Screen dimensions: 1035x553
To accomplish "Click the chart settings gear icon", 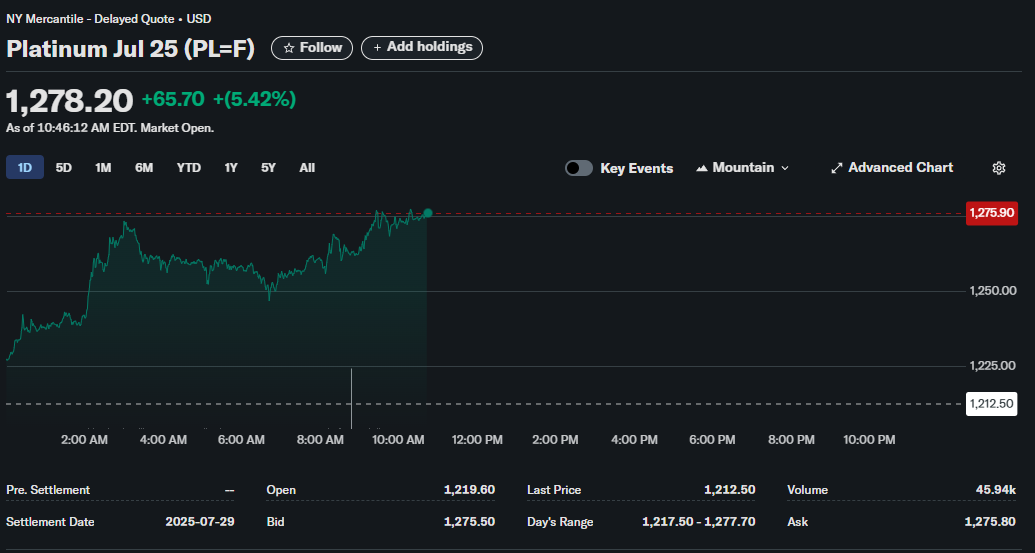I will pyautogui.click(x=999, y=168).
